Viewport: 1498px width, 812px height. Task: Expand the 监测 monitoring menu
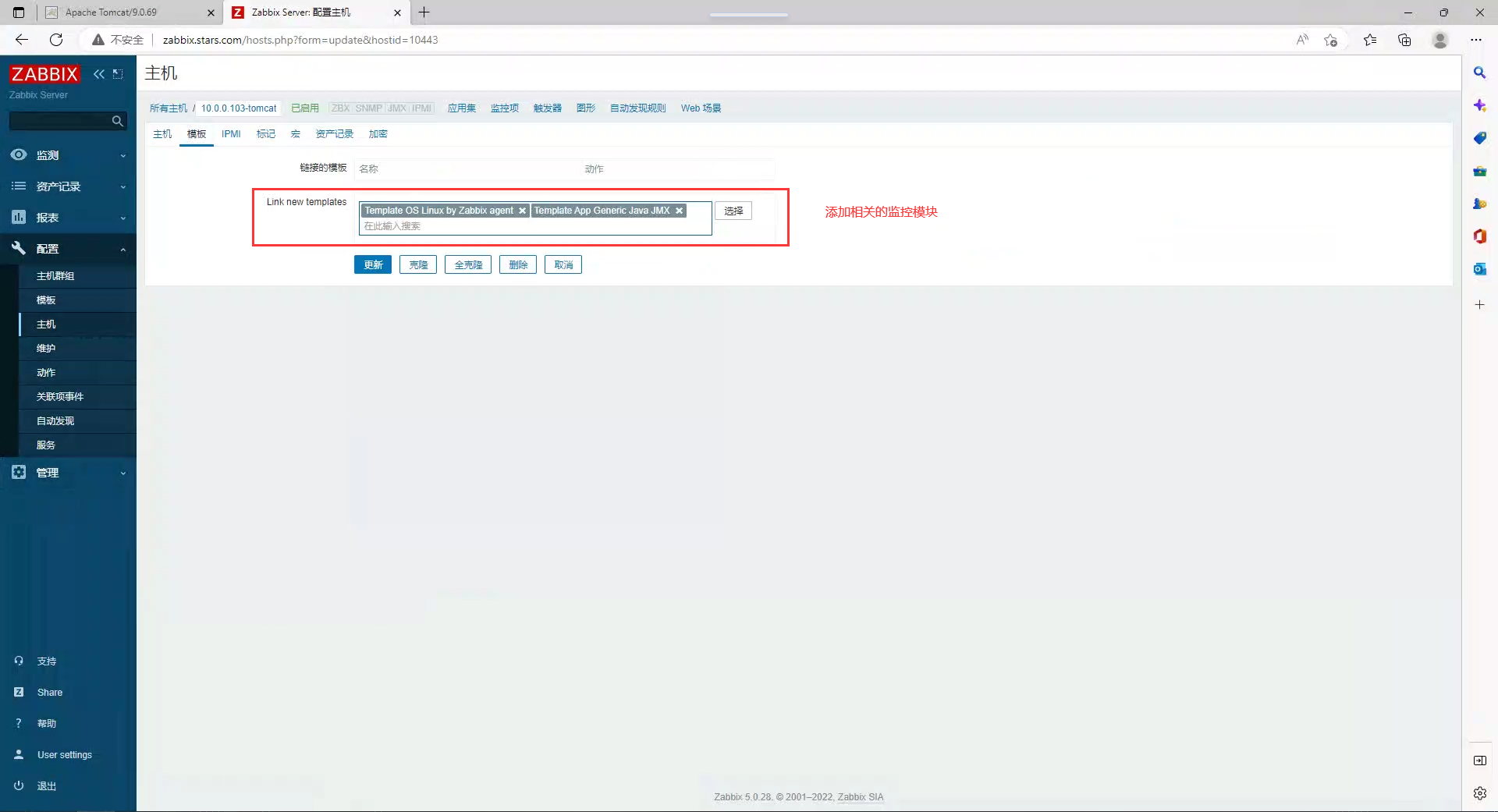(68, 155)
